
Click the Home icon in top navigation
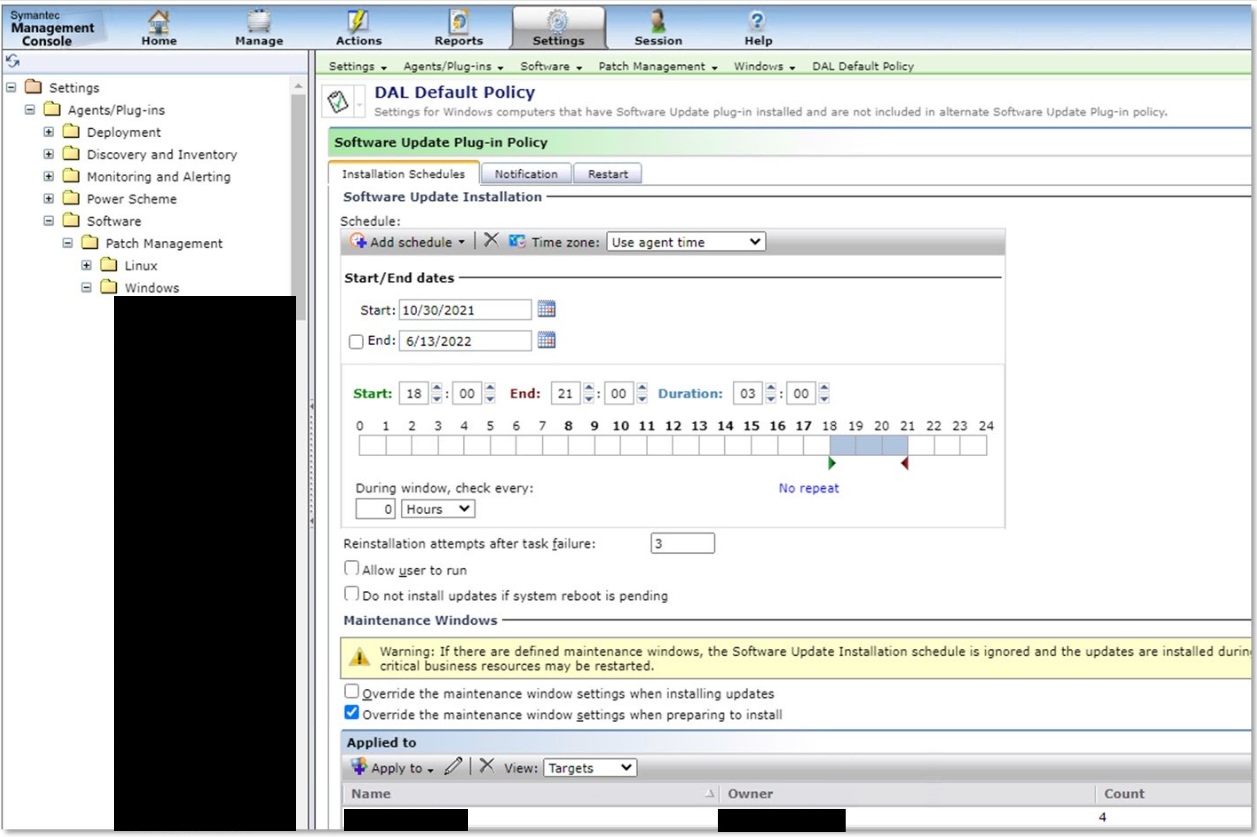coord(159,22)
